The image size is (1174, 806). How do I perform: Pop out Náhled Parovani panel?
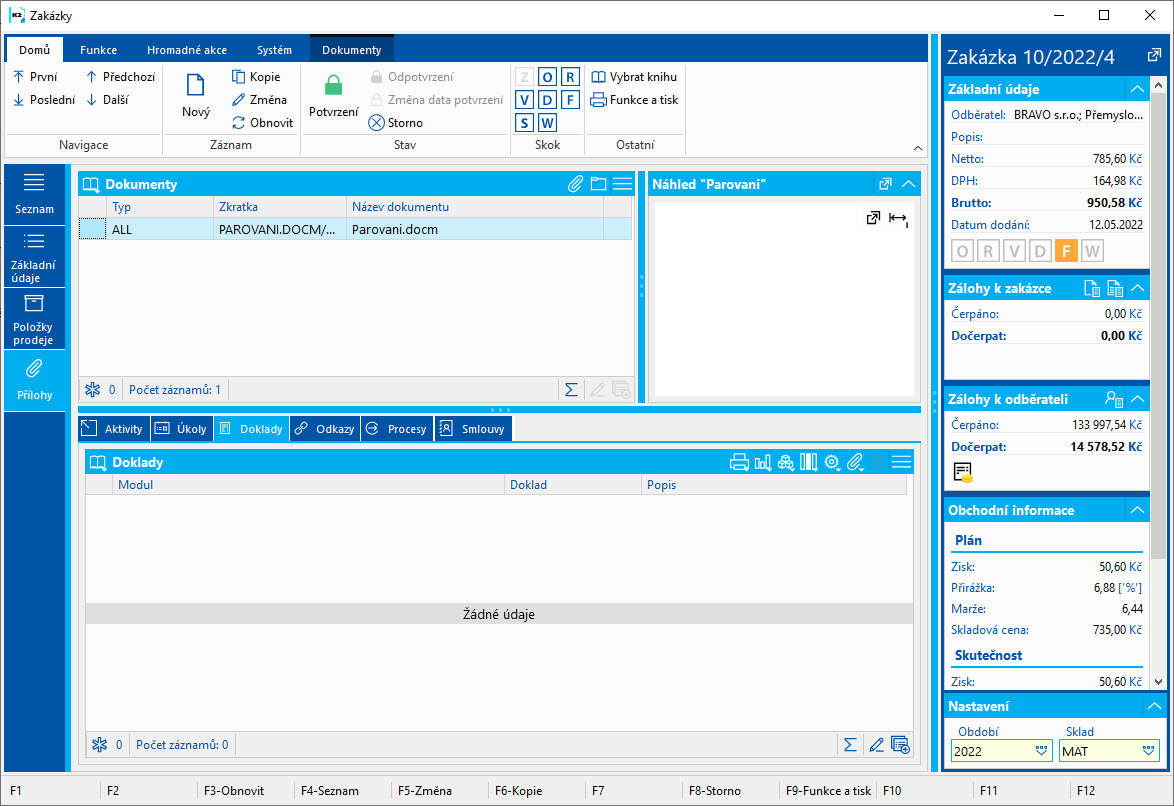pyautogui.click(x=885, y=184)
